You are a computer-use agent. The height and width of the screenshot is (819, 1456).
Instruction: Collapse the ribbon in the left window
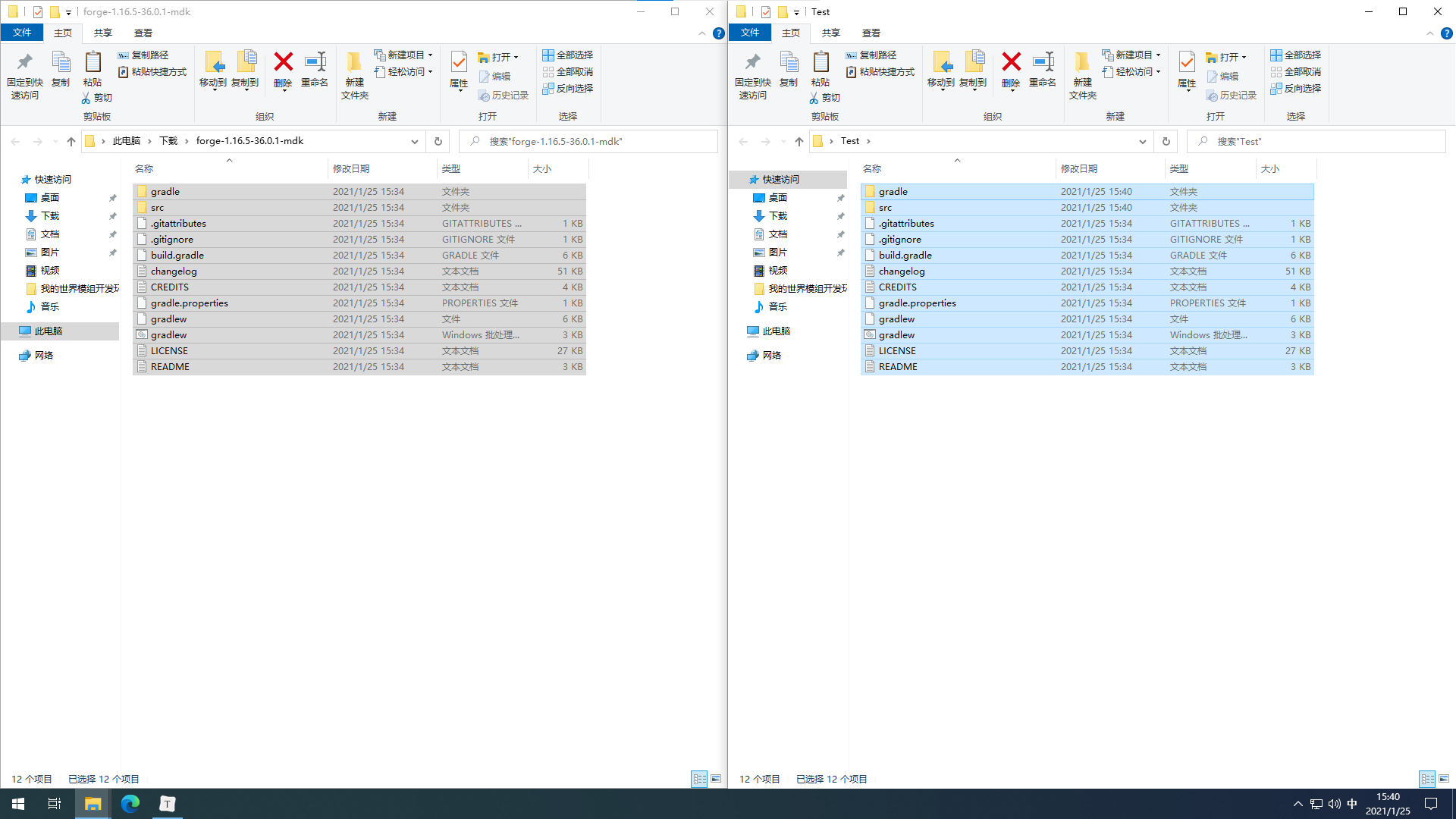click(x=701, y=33)
